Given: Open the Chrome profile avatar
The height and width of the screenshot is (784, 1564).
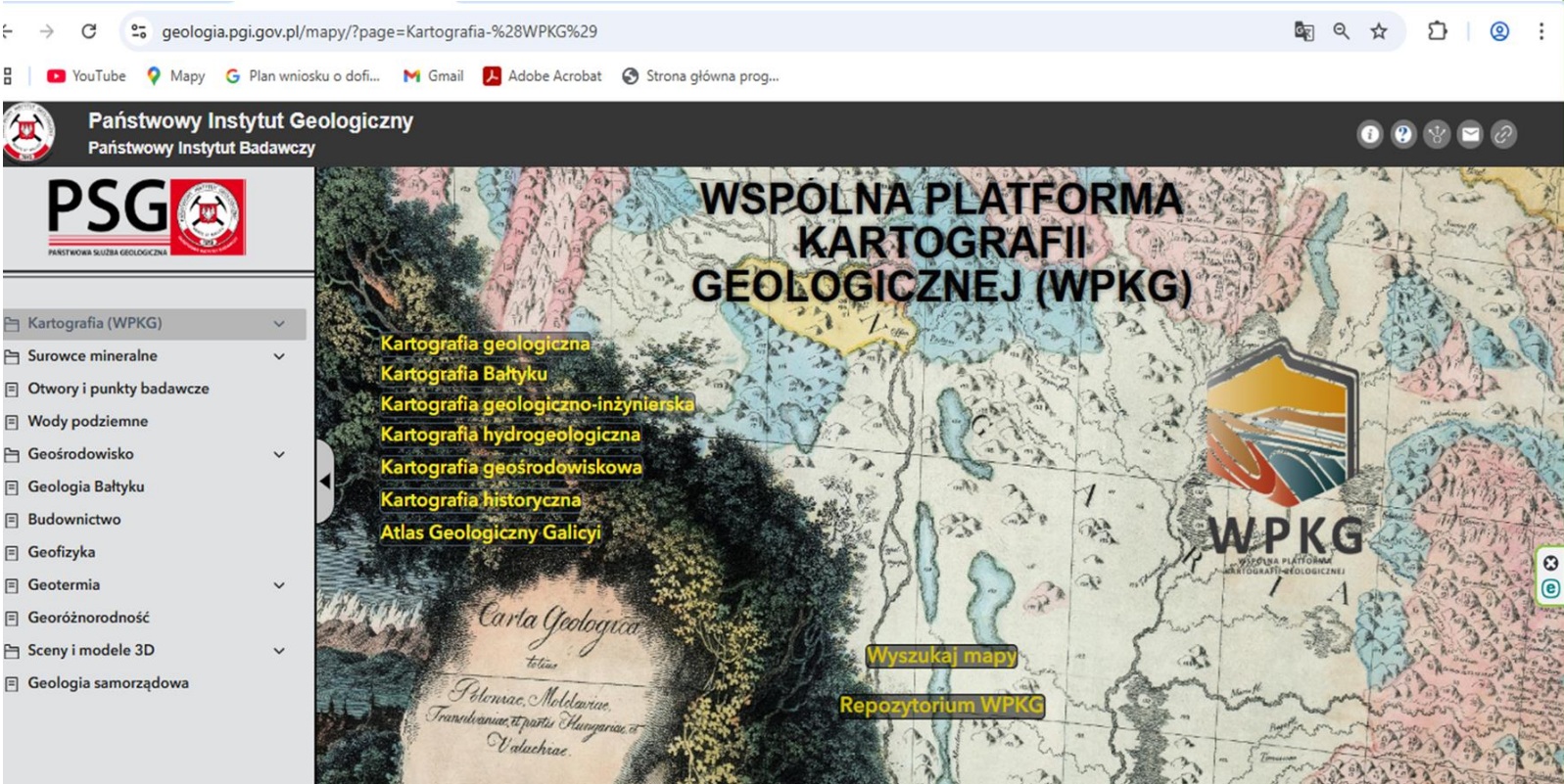Looking at the screenshot, I should (x=1499, y=31).
